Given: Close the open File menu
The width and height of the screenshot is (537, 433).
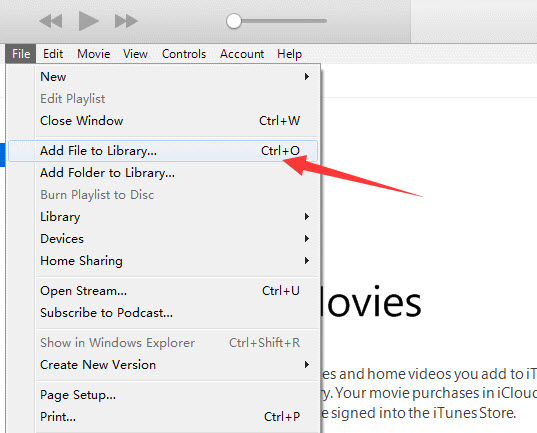Looking at the screenshot, I should (21, 54).
